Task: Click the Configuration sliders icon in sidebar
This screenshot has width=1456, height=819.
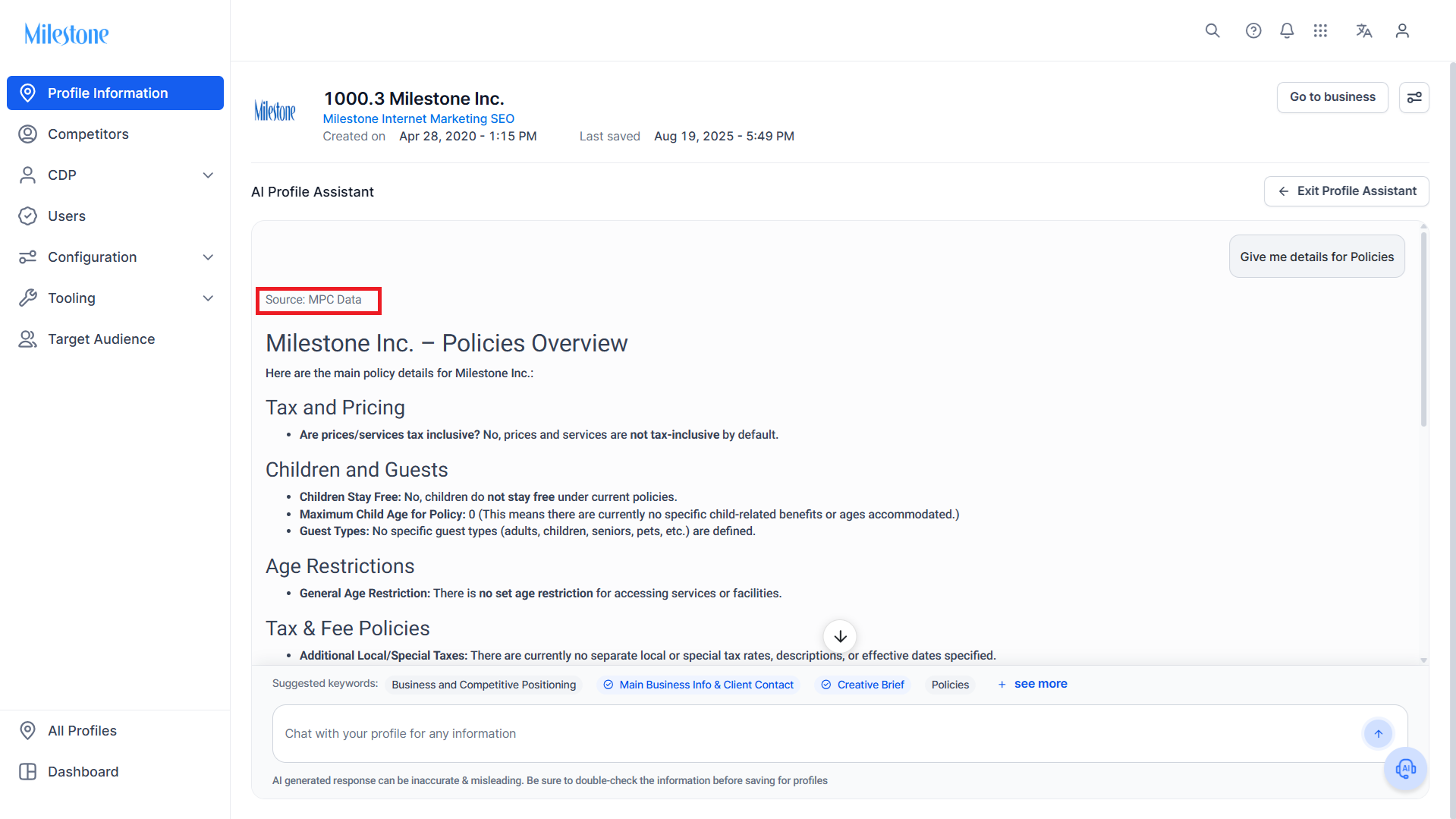Action: tap(27, 257)
